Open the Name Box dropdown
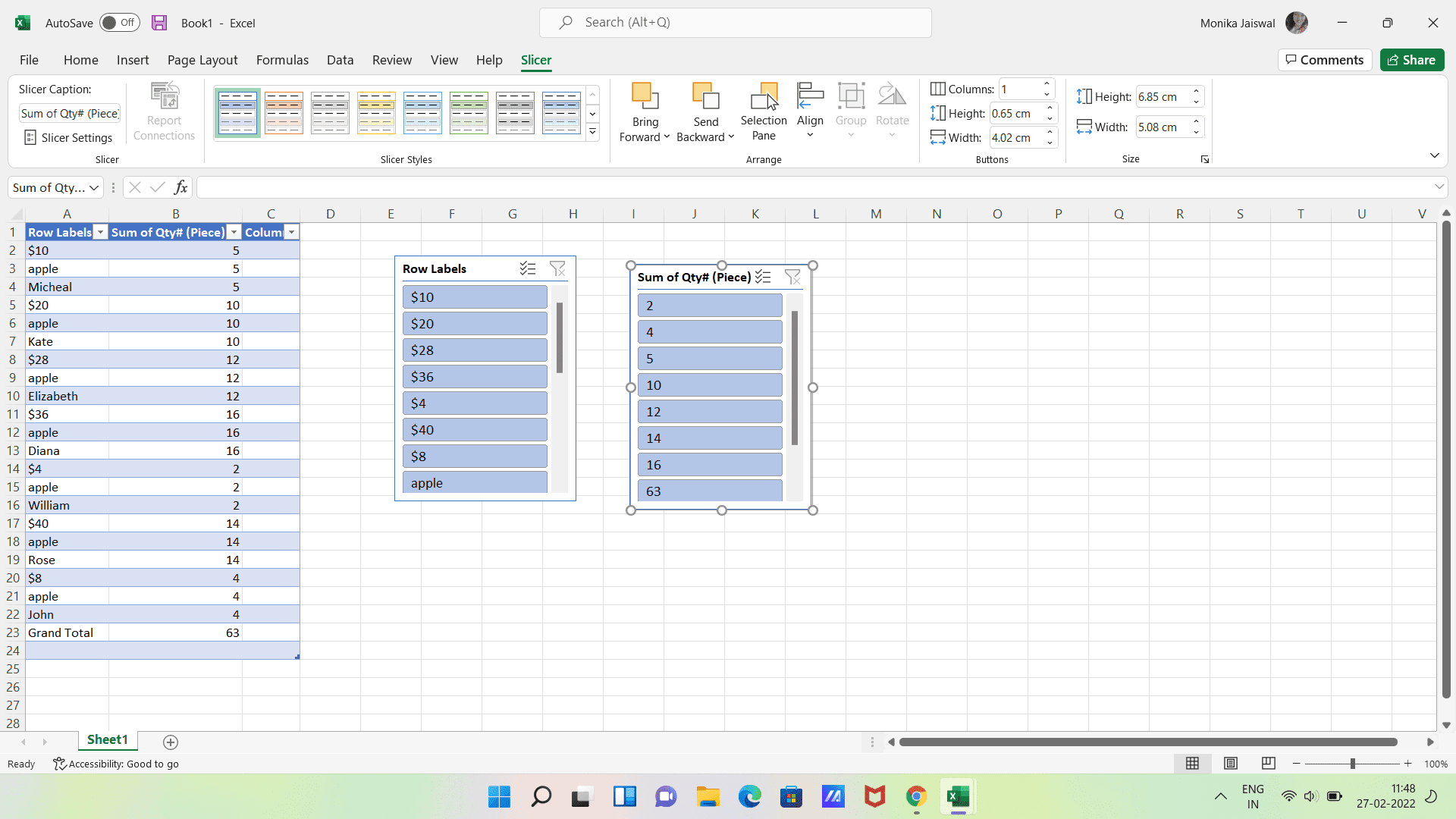Image resolution: width=1456 pixels, height=819 pixels. coord(93,187)
